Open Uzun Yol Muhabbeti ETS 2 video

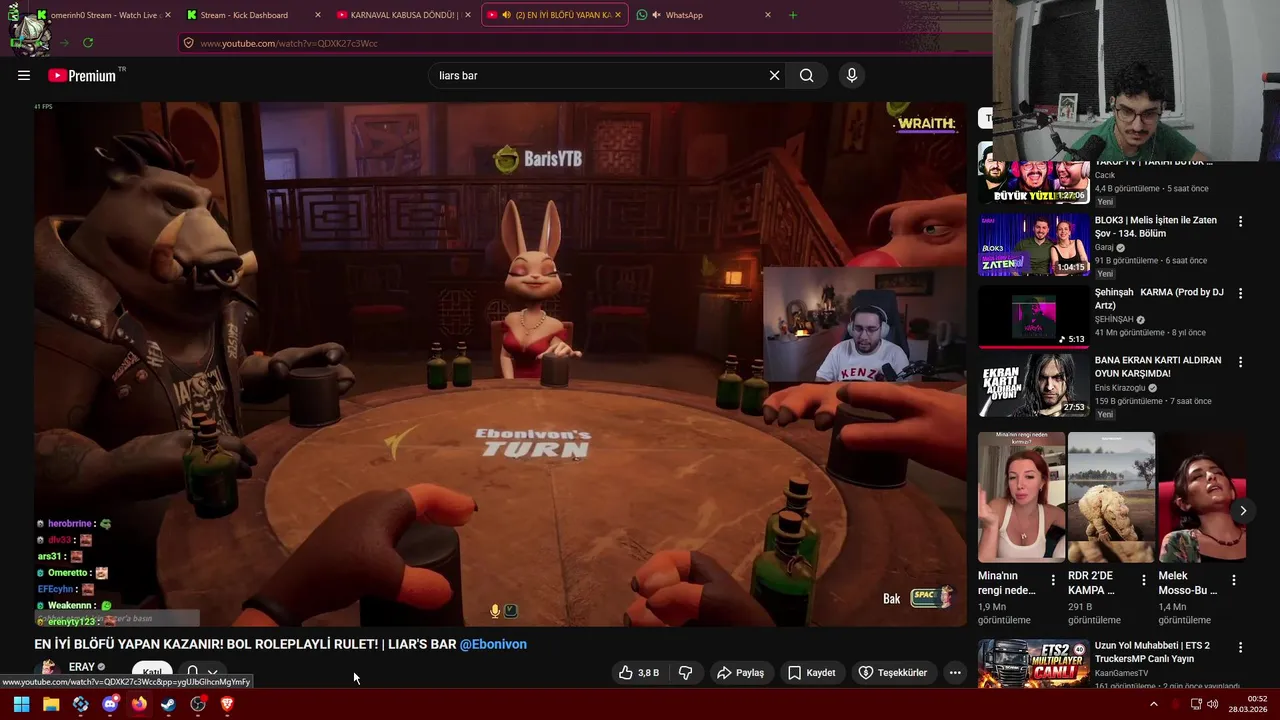point(1034,664)
